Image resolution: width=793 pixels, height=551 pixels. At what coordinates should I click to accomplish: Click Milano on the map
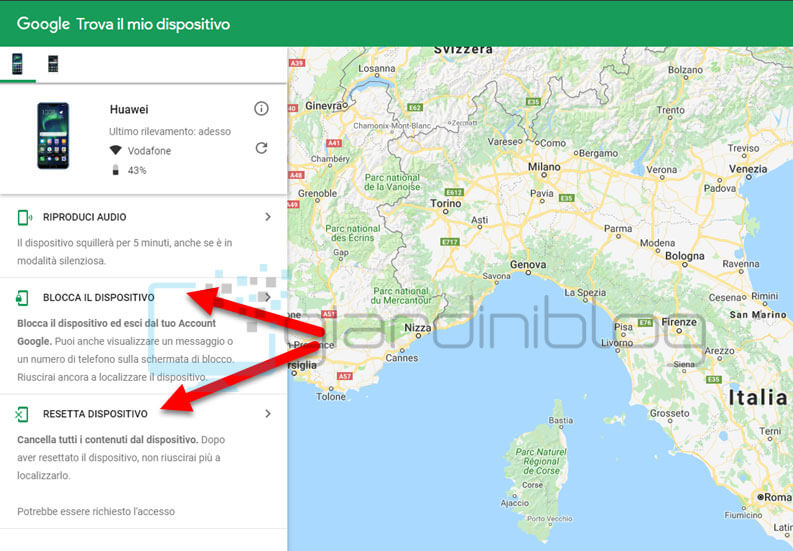[544, 166]
